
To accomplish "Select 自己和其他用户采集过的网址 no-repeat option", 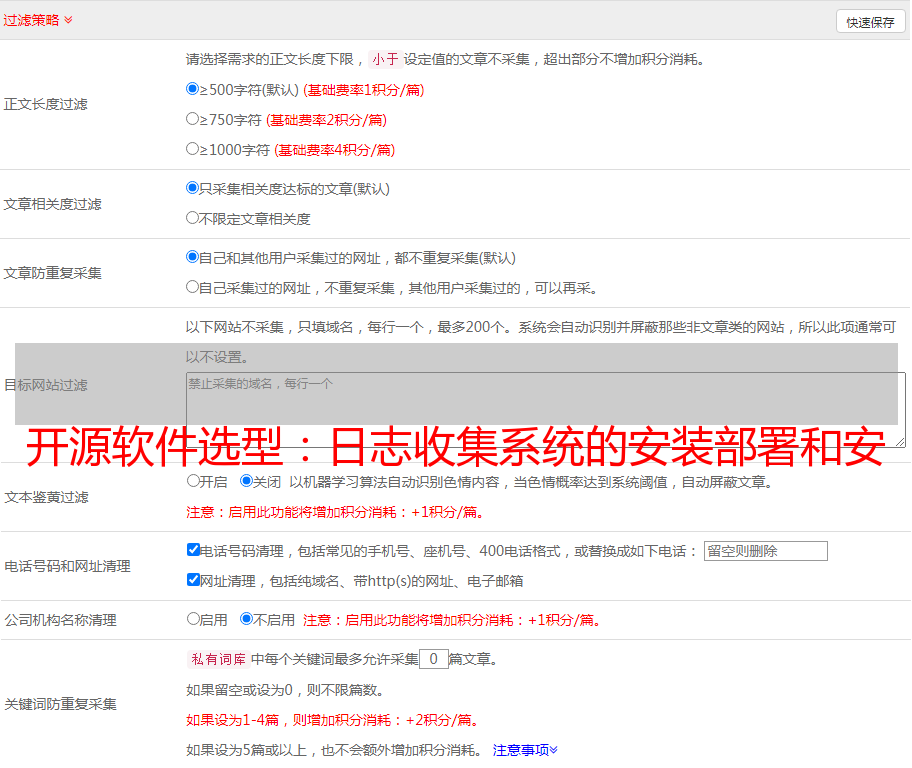I will coord(193,257).
